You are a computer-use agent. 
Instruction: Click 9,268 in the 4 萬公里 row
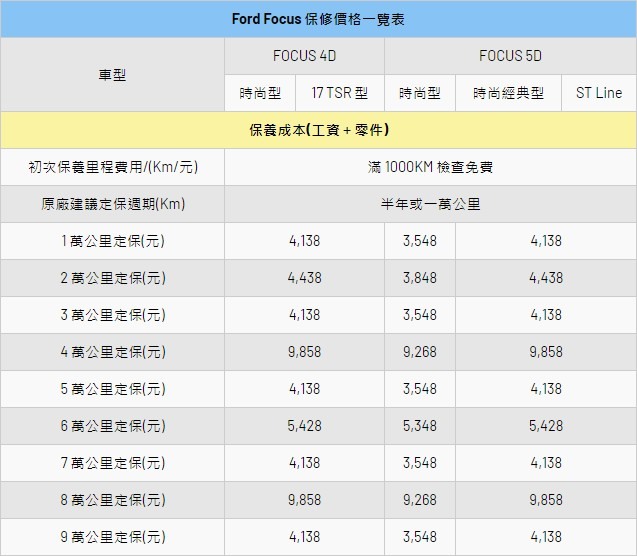click(420, 352)
